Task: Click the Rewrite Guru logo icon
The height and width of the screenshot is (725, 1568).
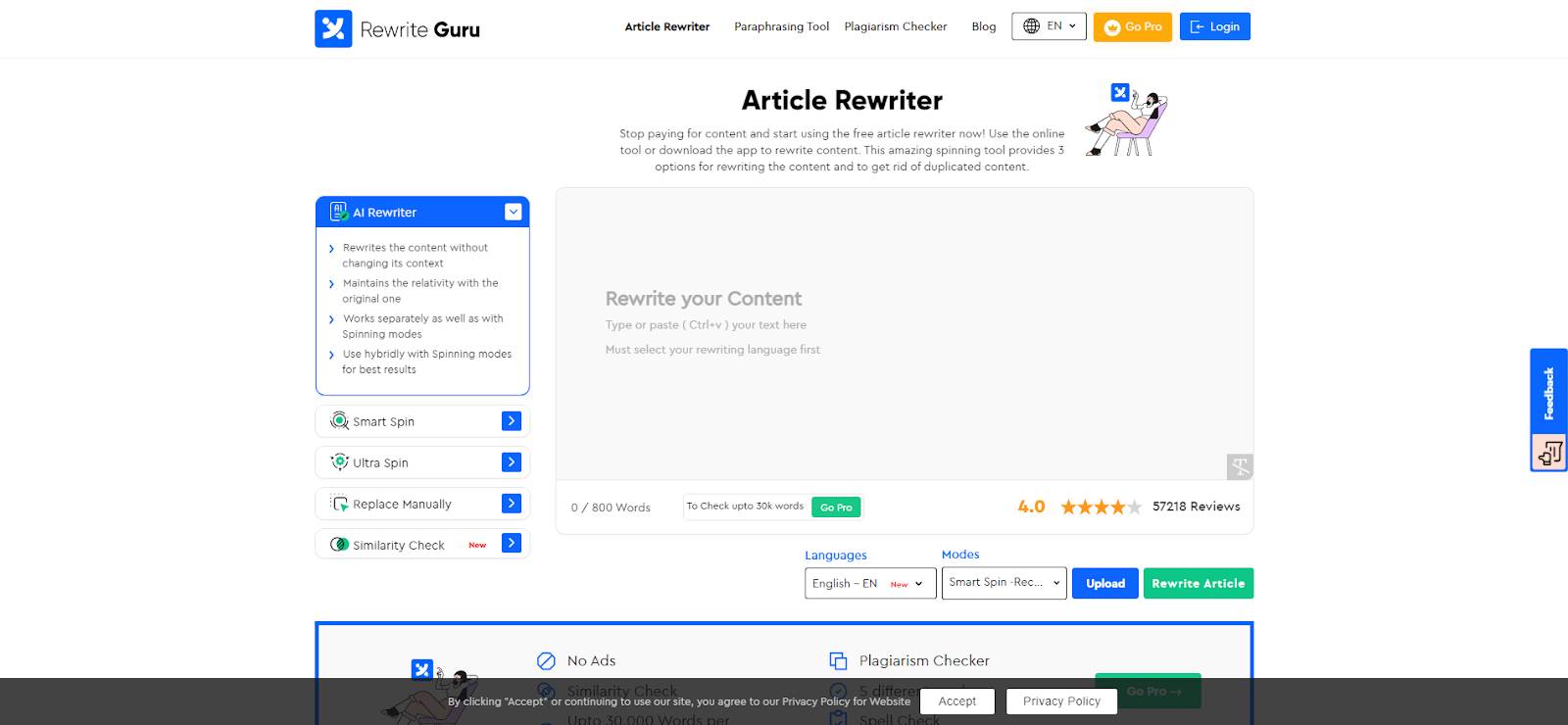Action: click(333, 29)
